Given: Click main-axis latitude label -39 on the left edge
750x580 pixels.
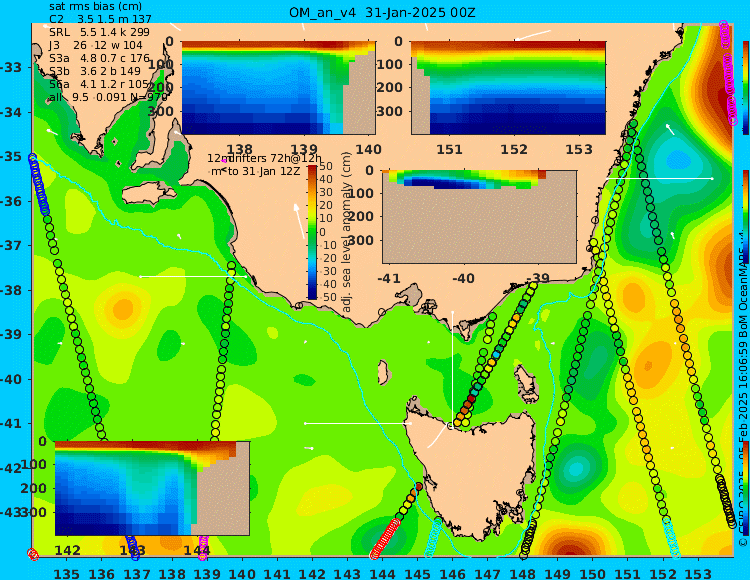Looking at the screenshot, I should (x=10, y=335).
